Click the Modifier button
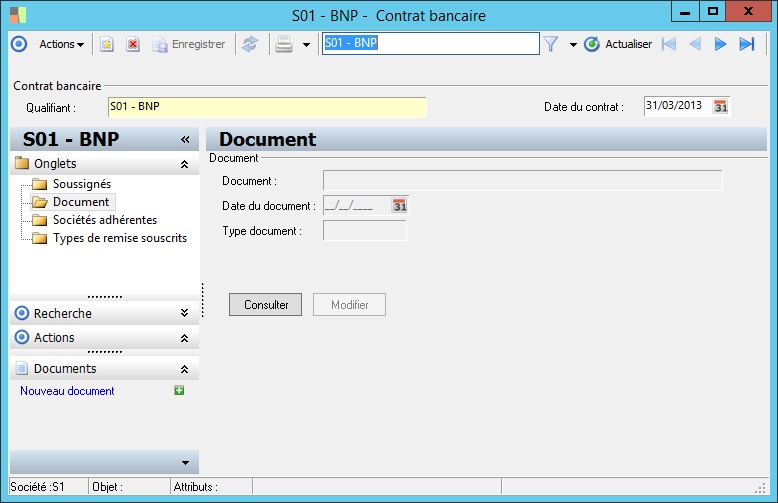 tap(349, 305)
